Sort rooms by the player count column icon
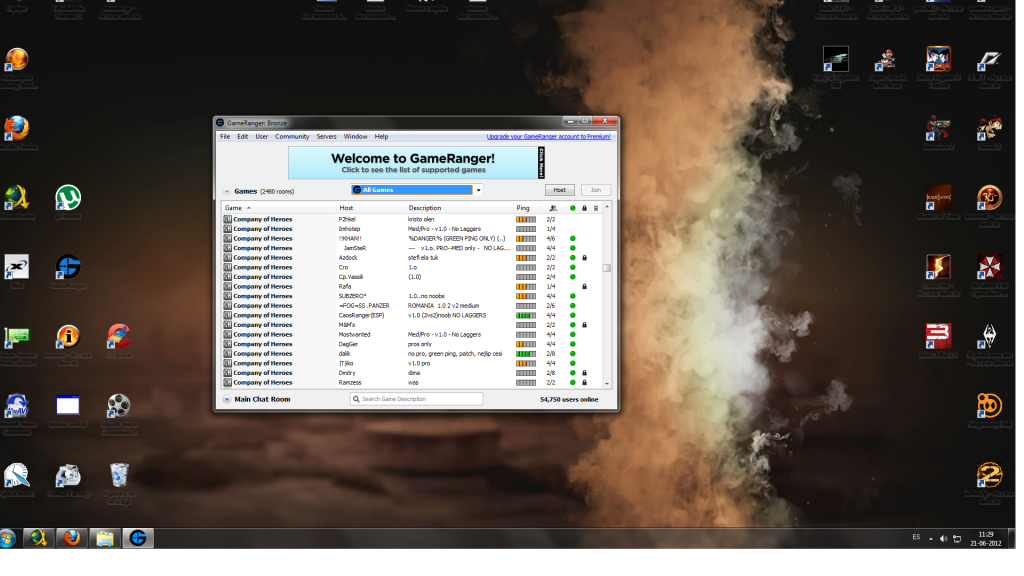The image size is (1024, 576). [x=552, y=208]
